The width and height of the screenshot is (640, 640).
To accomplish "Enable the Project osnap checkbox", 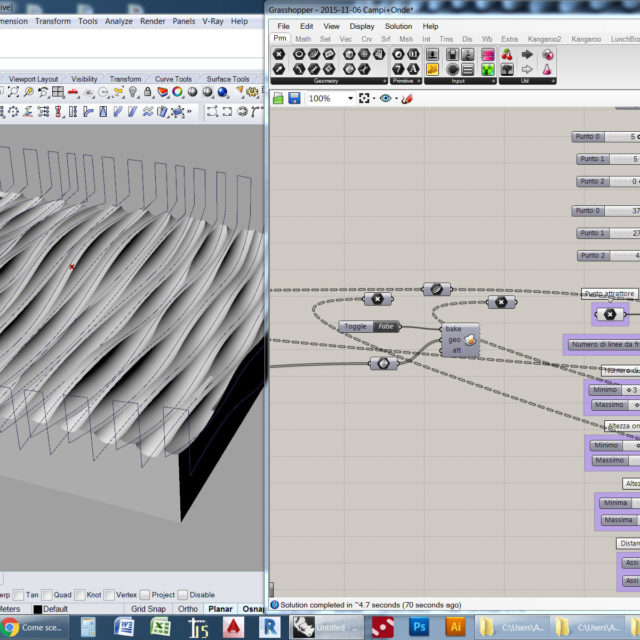I will (145, 594).
